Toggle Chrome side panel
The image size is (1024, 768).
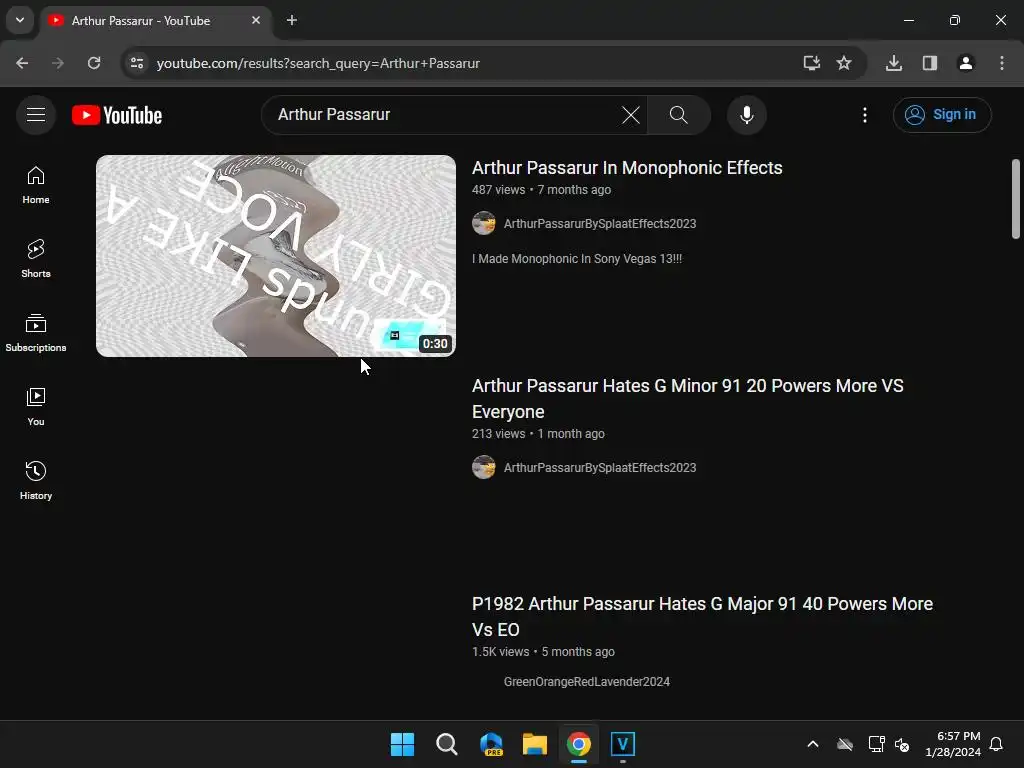click(x=930, y=63)
